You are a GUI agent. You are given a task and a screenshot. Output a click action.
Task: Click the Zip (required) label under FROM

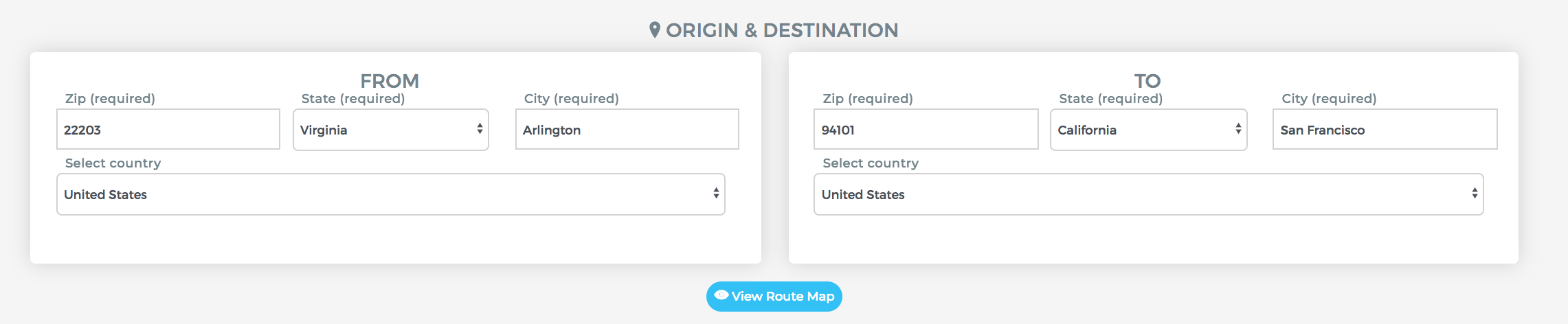tap(110, 99)
